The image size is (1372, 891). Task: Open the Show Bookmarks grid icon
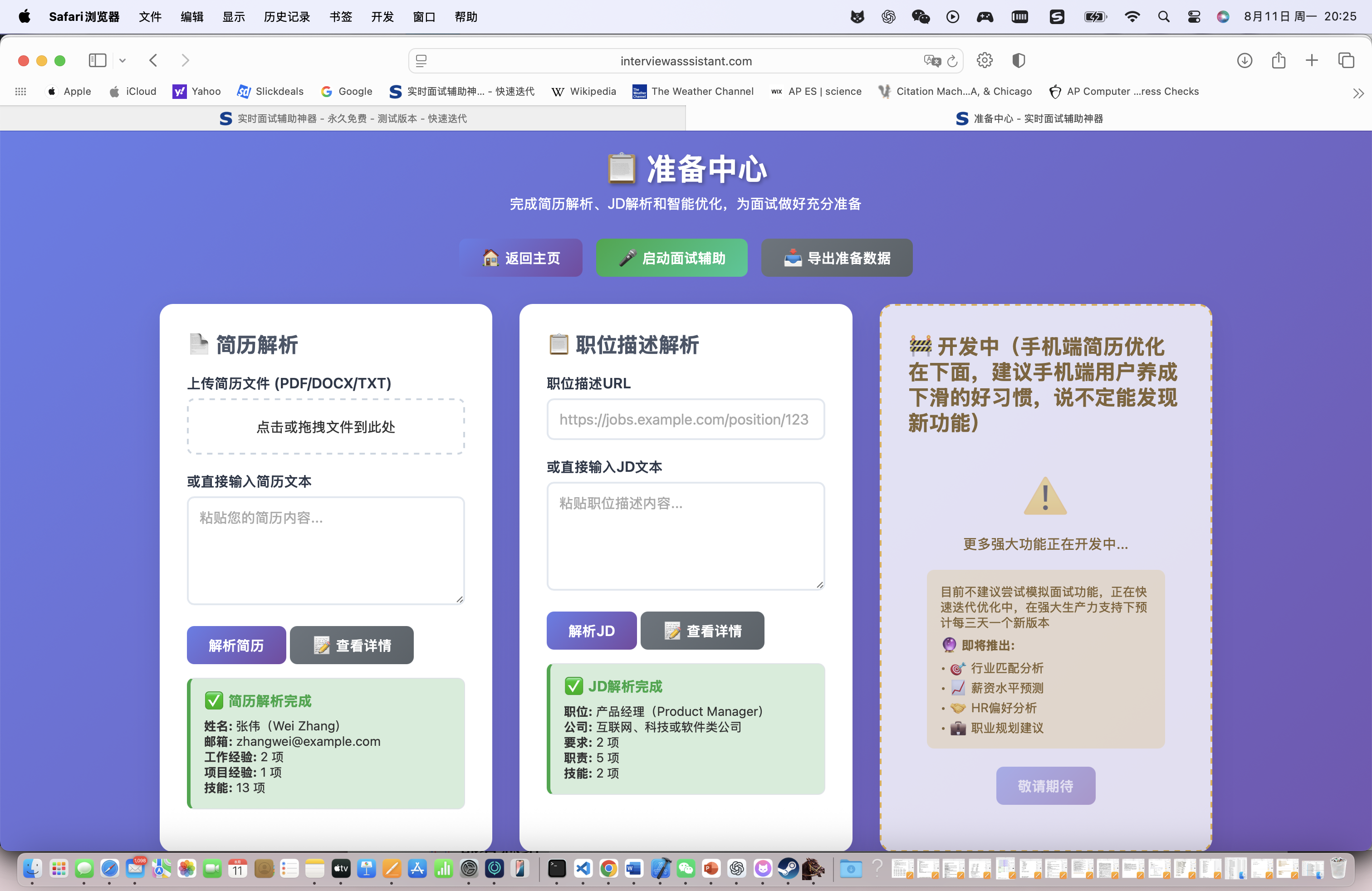coord(21,92)
